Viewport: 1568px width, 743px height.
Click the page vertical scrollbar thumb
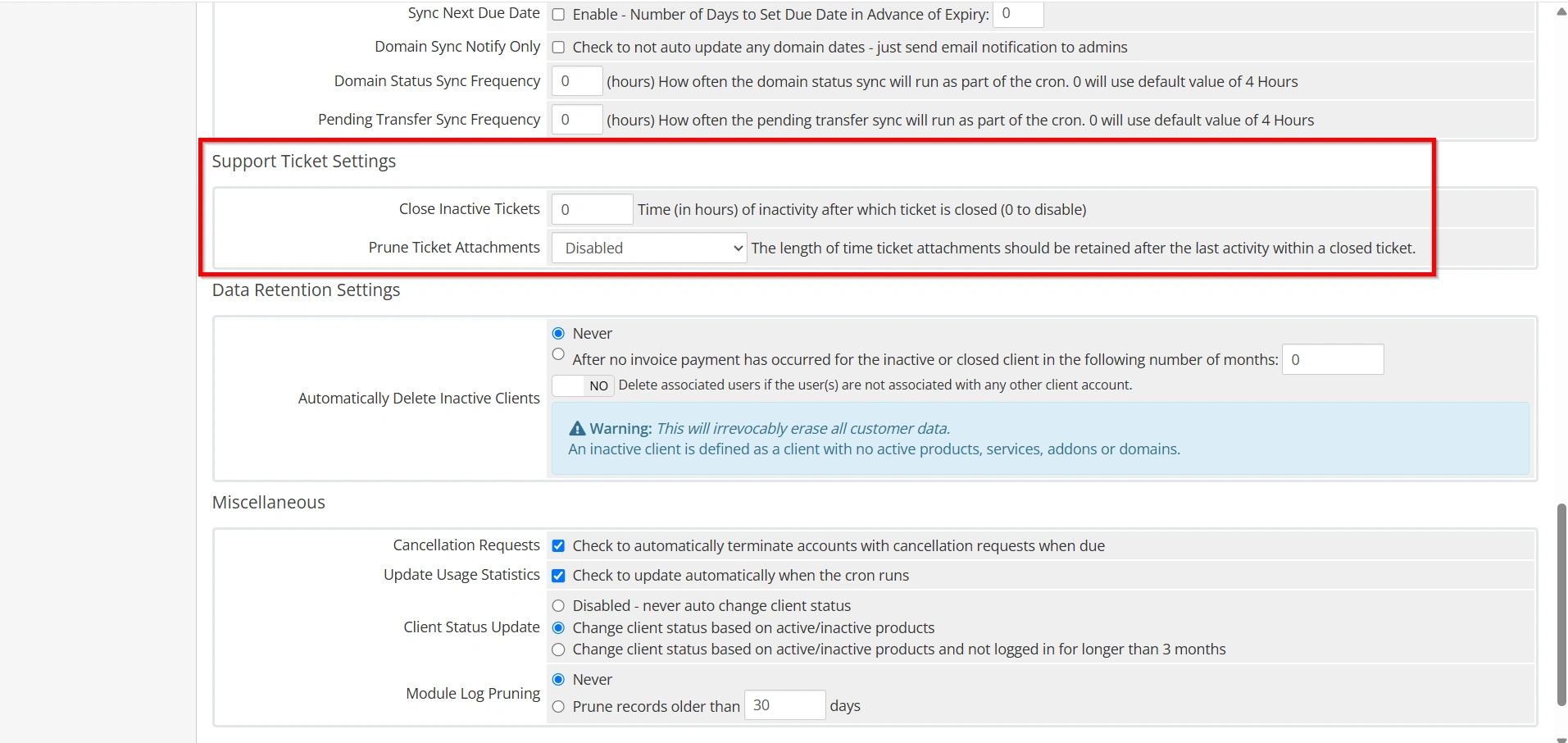tap(1561, 604)
